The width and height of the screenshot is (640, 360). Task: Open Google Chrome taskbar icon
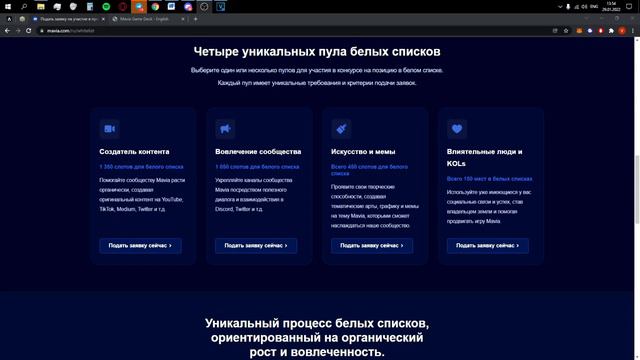click(x=155, y=7)
